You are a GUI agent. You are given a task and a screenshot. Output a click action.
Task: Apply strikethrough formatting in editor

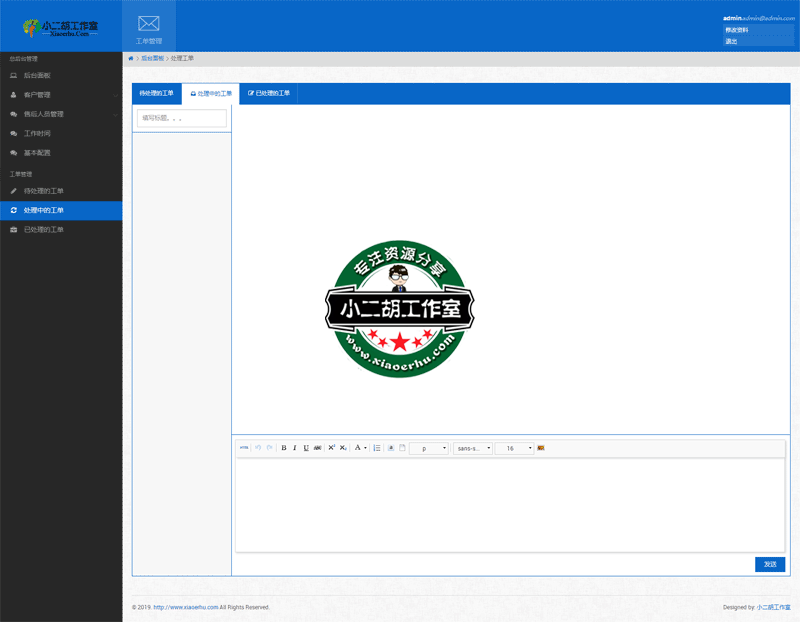(318, 448)
